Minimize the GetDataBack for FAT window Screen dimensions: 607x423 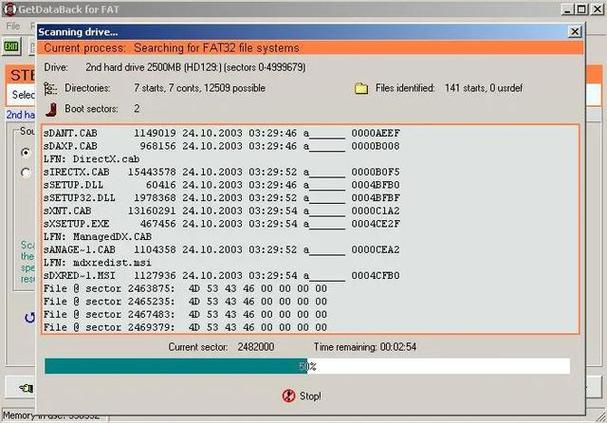tap(567, 9)
